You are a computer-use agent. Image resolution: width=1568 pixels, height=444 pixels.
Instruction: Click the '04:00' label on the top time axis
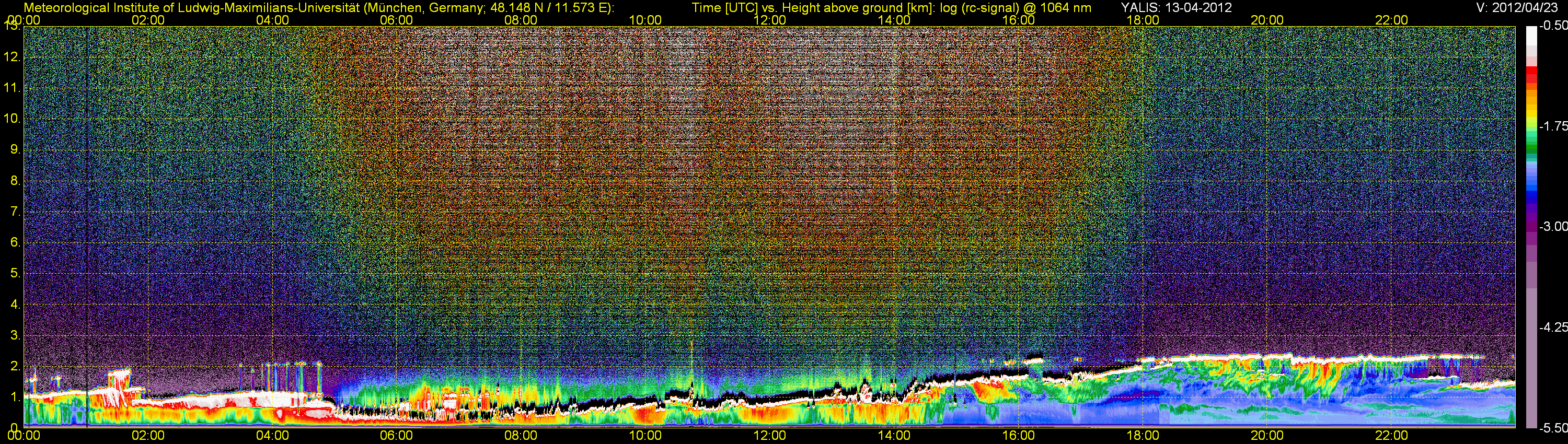click(272, 20)
